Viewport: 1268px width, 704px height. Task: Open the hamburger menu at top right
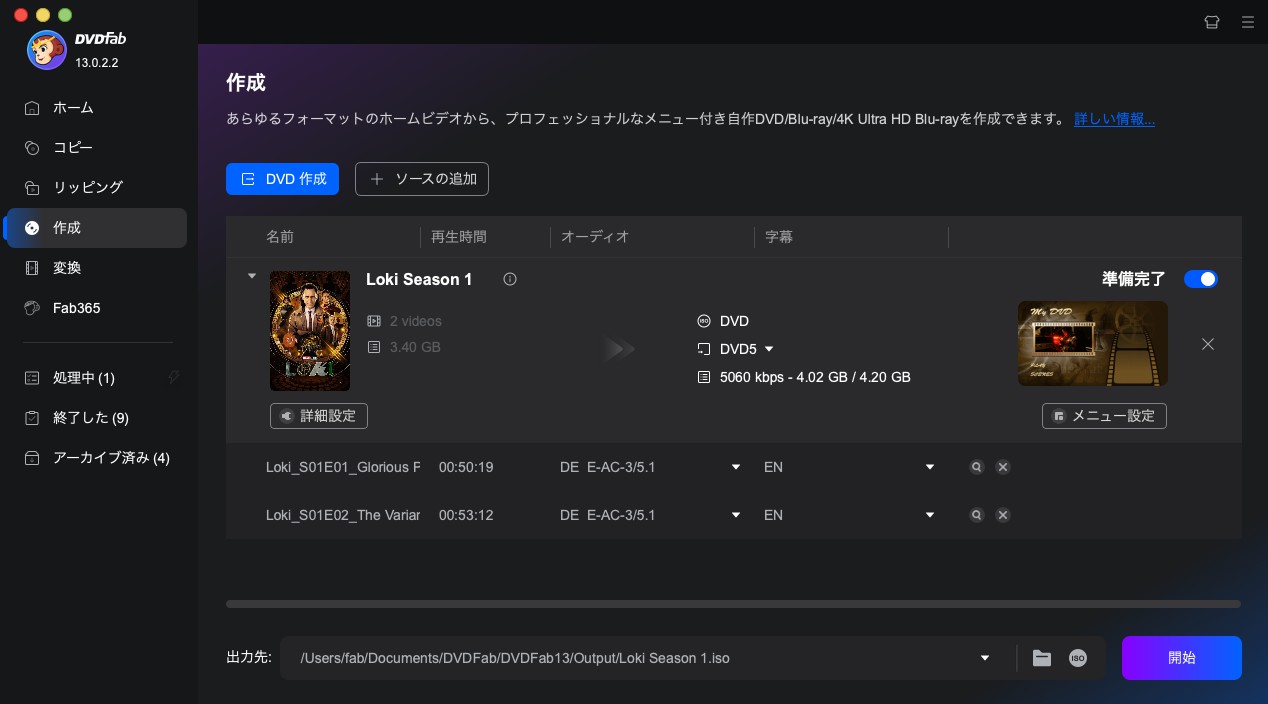(x=1247, y=21)
